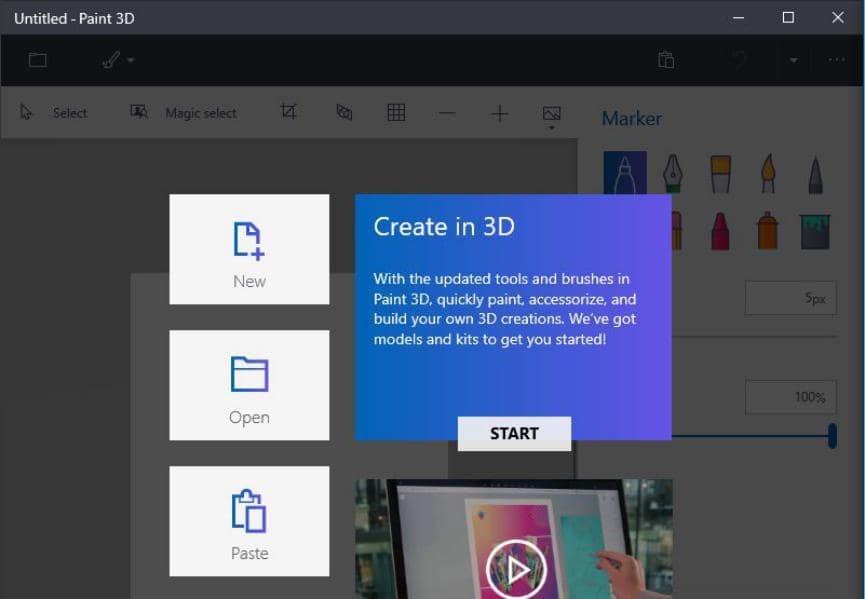Choose the Oil brush tool

[x=720, y=170]
